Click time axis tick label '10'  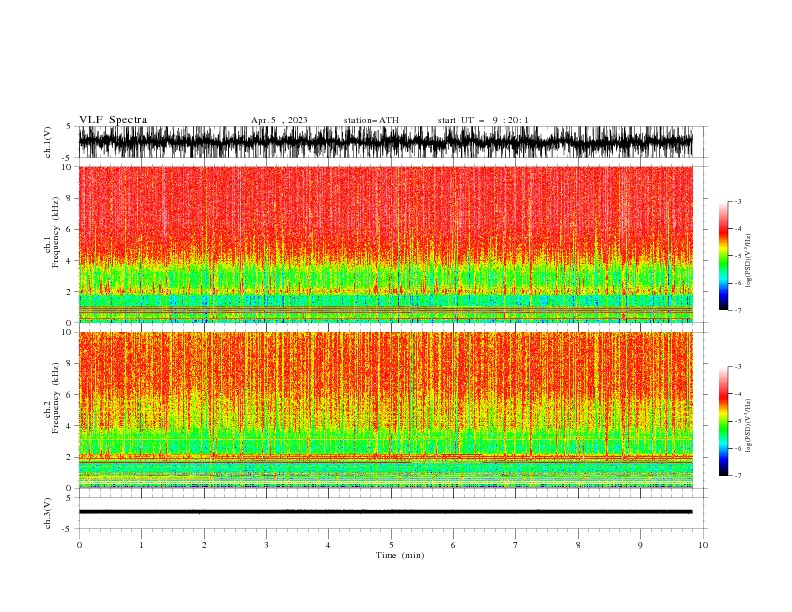pos(703,545)
